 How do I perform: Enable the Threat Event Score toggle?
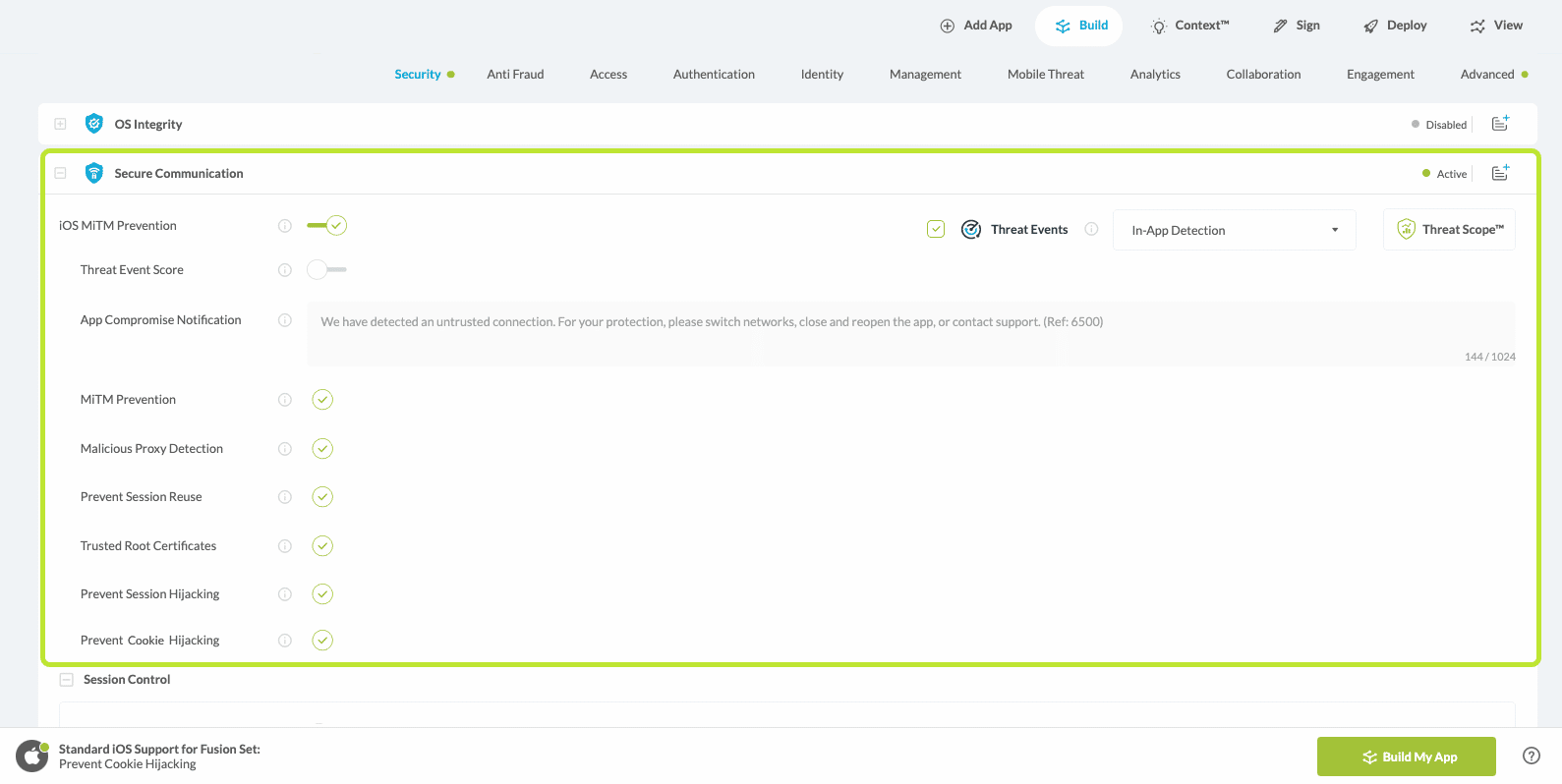click(x=326, y=269)
